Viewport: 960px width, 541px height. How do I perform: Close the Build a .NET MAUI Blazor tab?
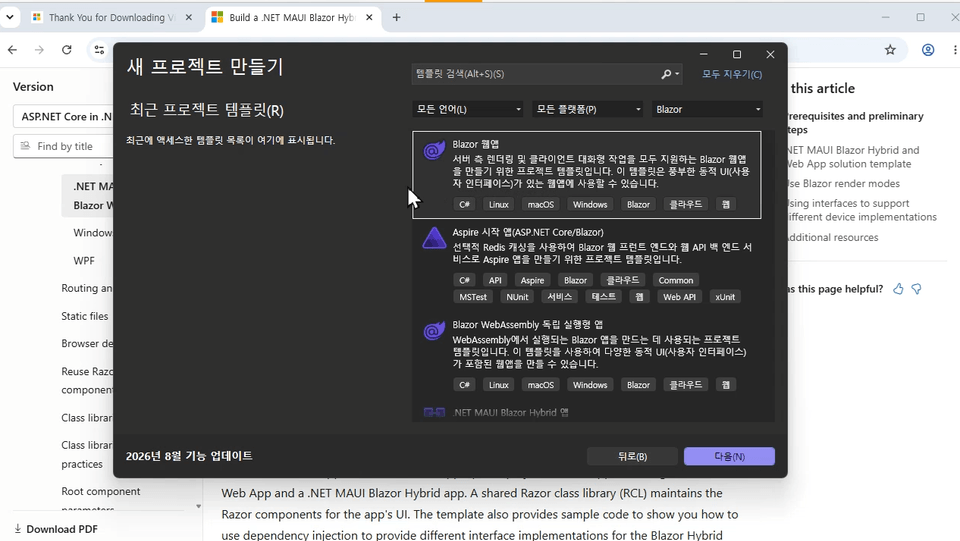(369, 17)
